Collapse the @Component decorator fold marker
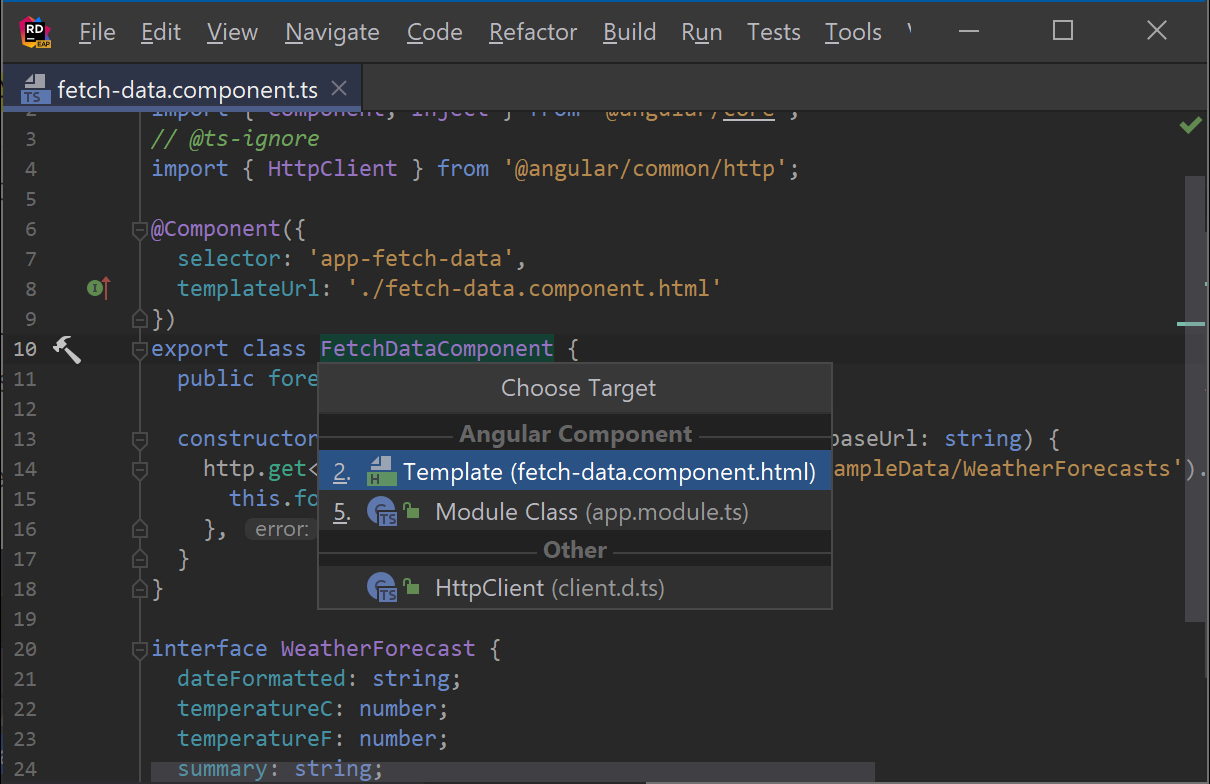Viewport: 1210px width, 784px height. (140, 230)
